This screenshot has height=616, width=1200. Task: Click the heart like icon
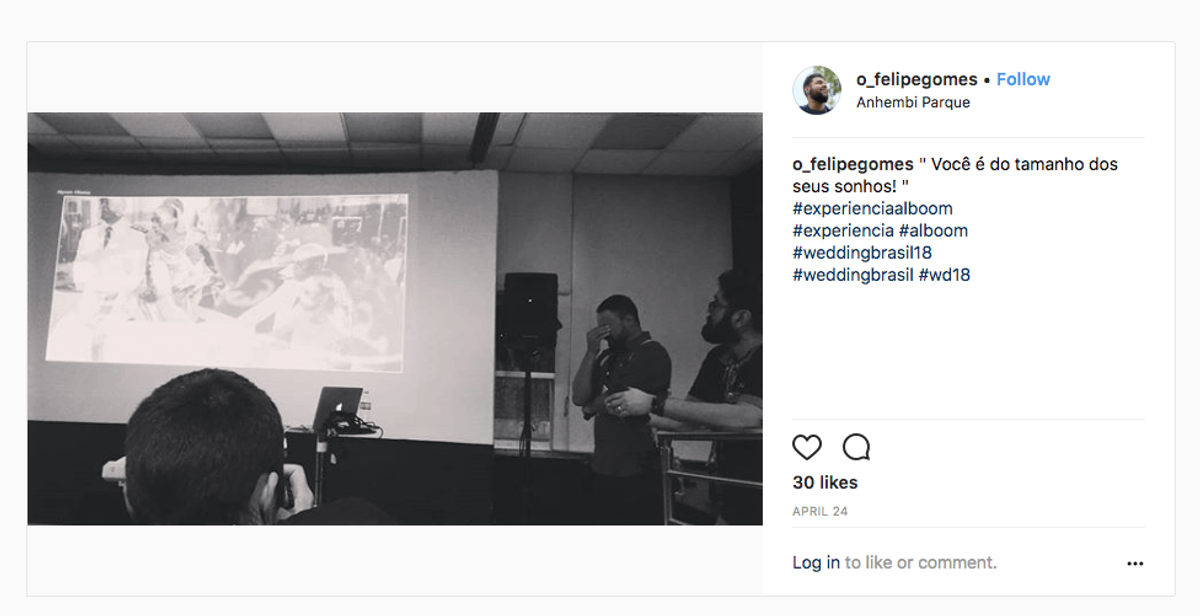click(807, 447)
